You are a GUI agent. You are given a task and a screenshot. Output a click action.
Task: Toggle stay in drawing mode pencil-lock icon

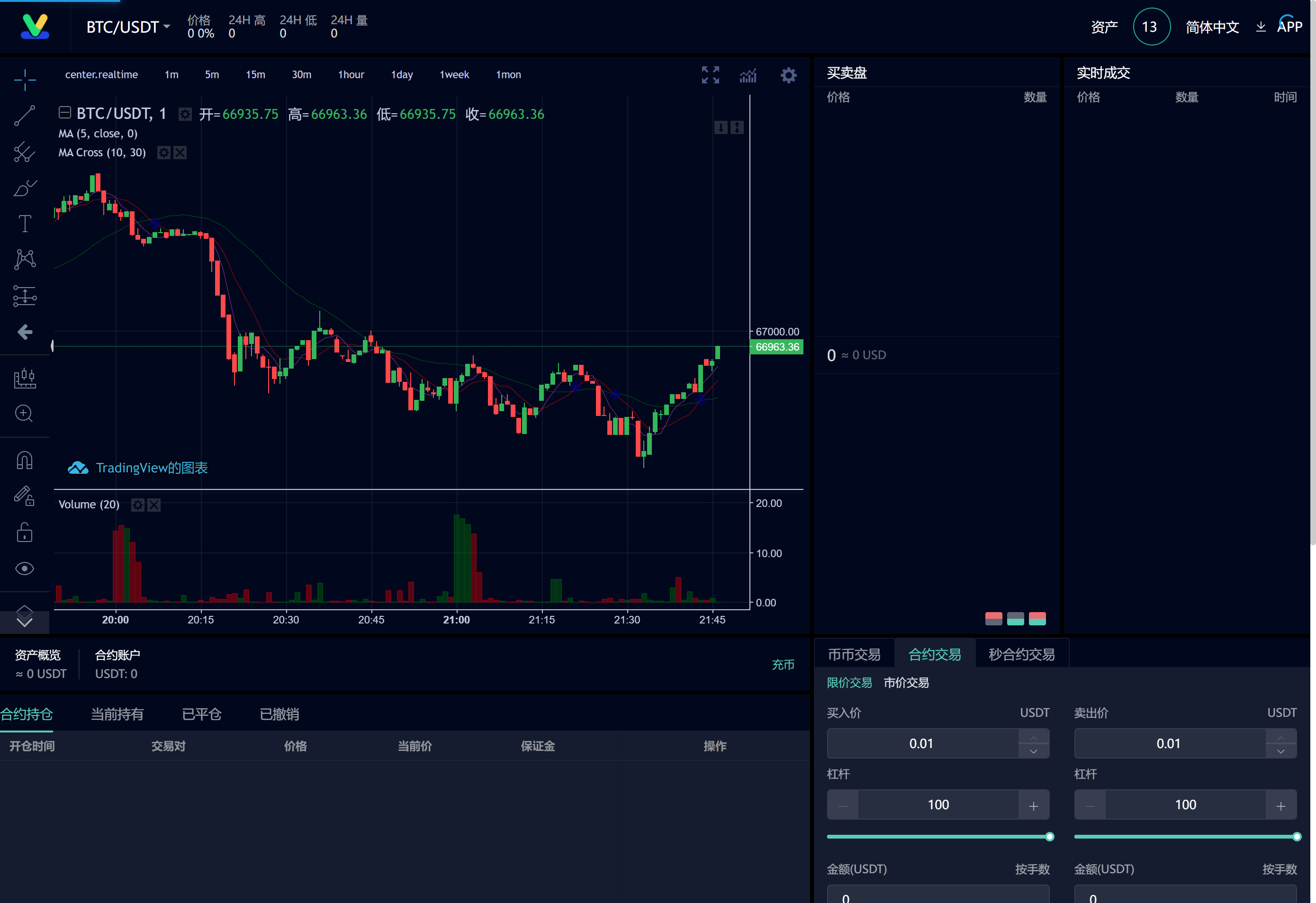click(25, 496)
